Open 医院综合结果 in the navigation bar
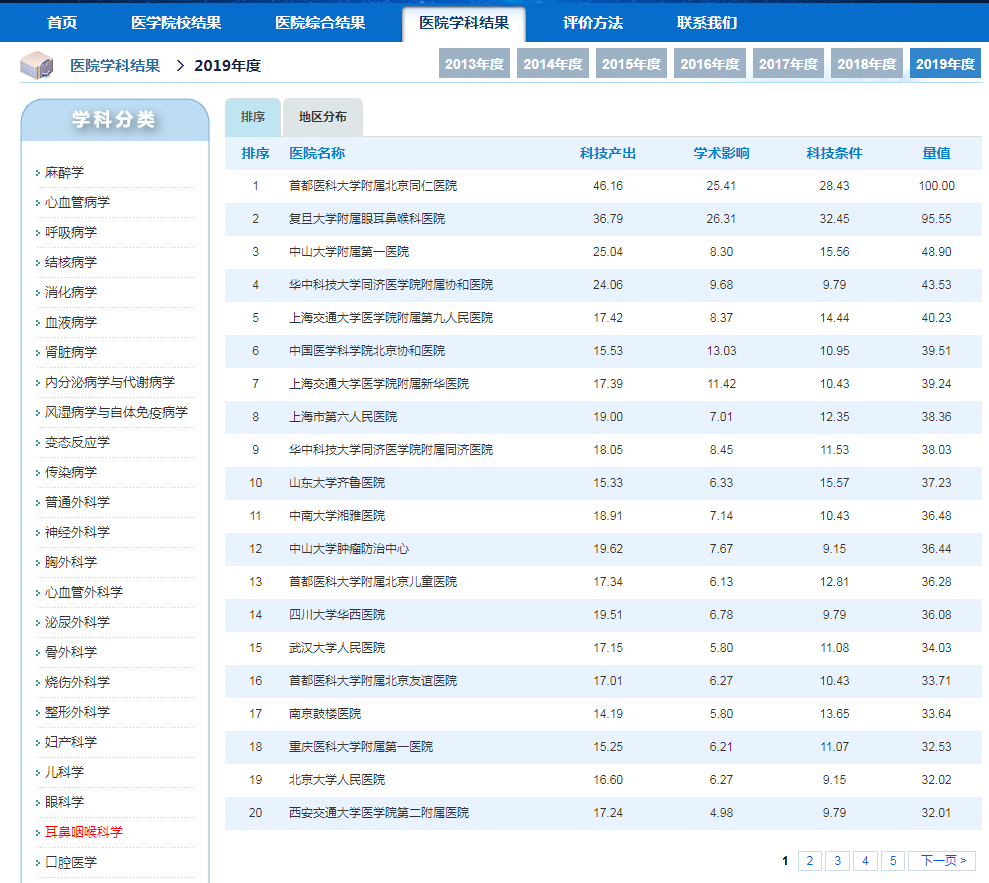This screenshot has height=883, width=989. pyautogui.click(x=323, y=21)
